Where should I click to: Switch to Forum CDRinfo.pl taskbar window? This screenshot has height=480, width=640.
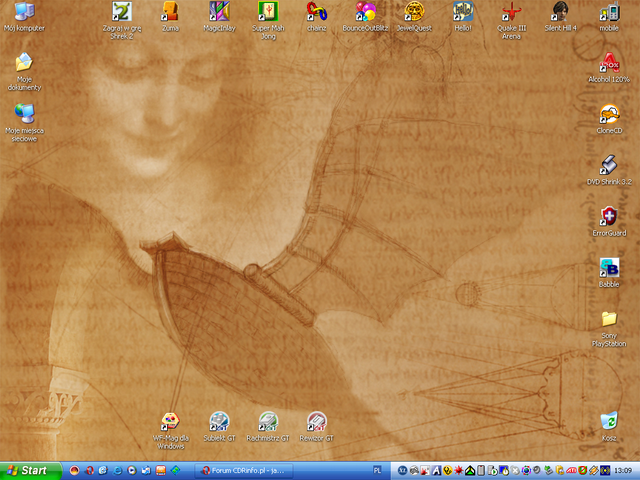click(x=244, y=471)
